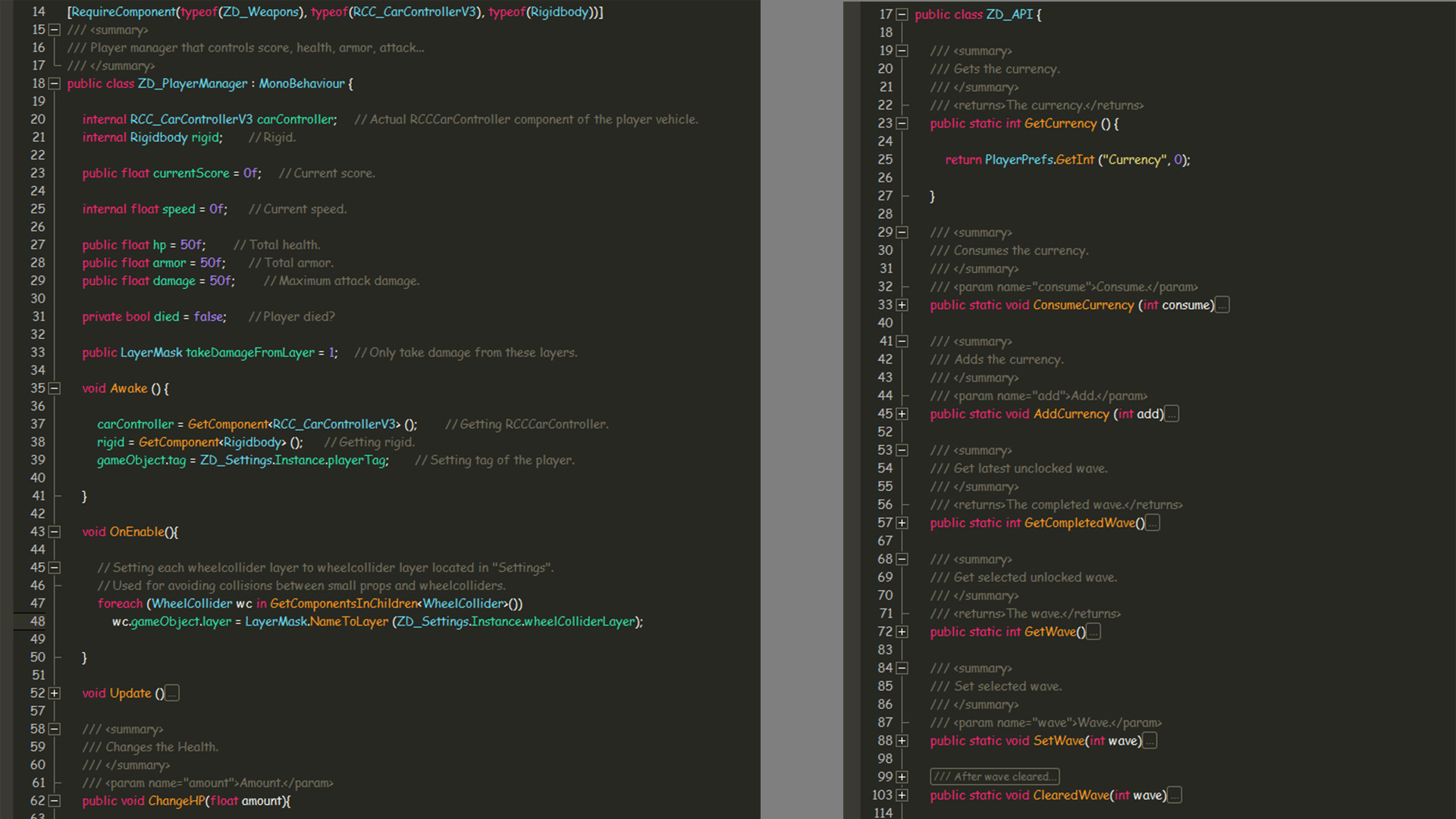1456x819 pixels.
Task: Expand the collapsed SetWave method
Action: pos(902,741)
